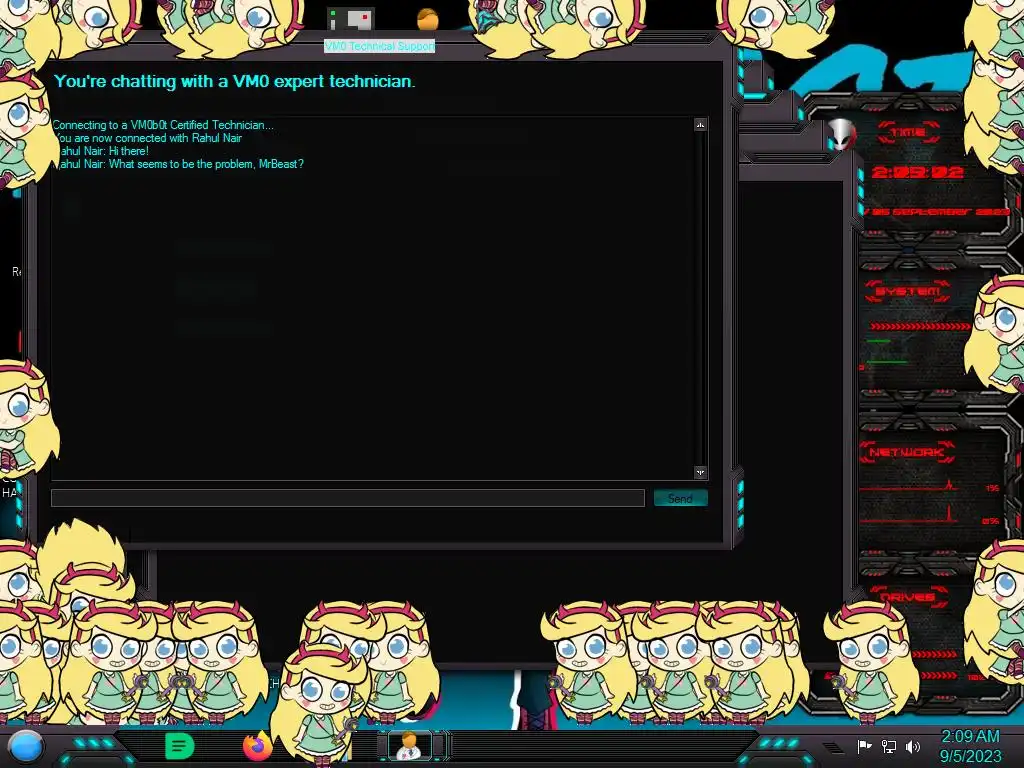The width and height of the screenshot is (1024, 768).
Task: Click the chat scrollbar down arrow
Action: click(700, 472)
